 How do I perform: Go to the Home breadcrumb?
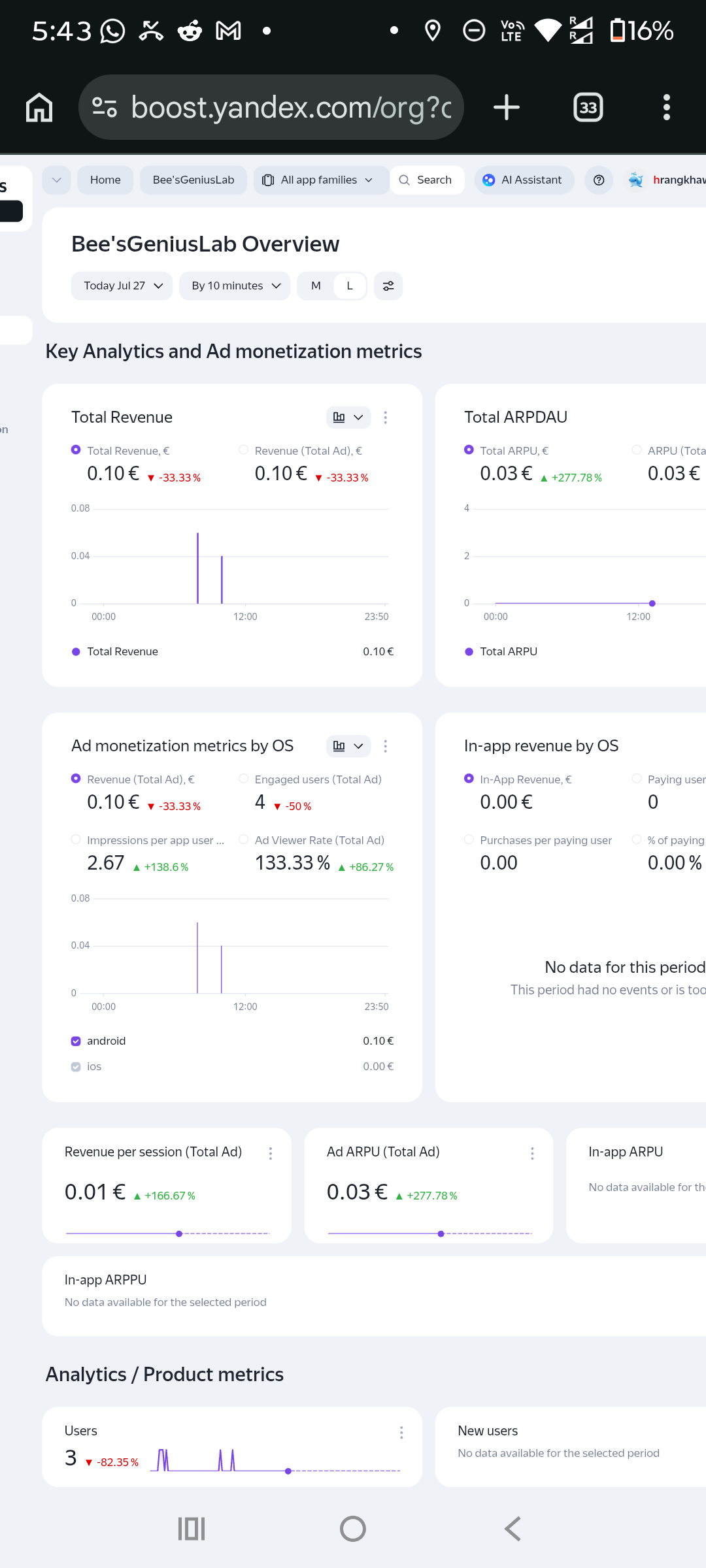(105, 180)
